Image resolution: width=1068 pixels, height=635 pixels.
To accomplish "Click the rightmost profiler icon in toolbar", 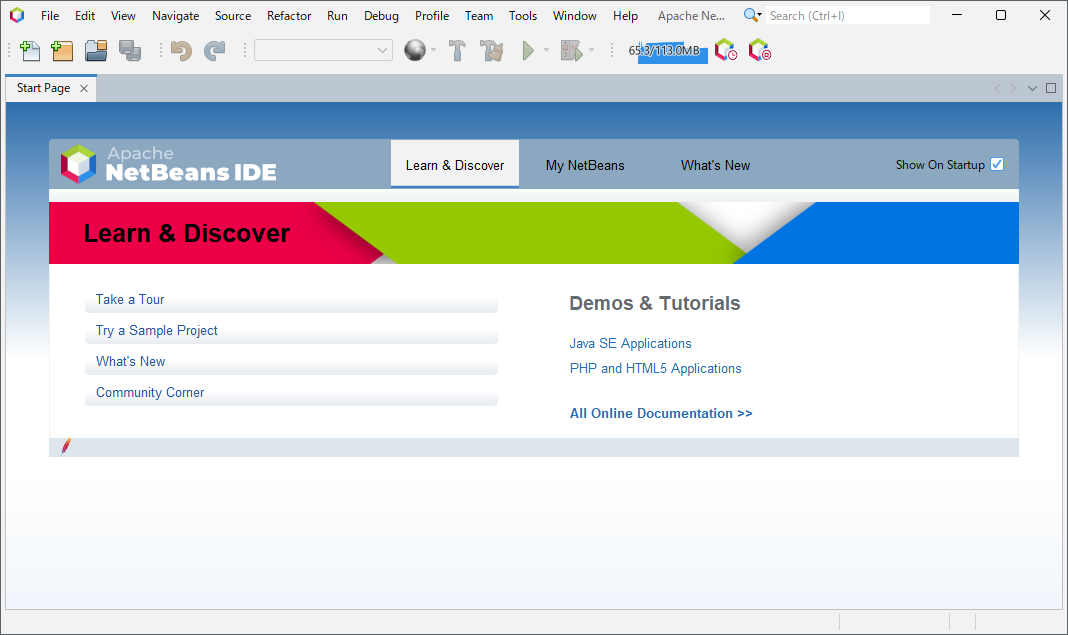I will tap(759, 50).
